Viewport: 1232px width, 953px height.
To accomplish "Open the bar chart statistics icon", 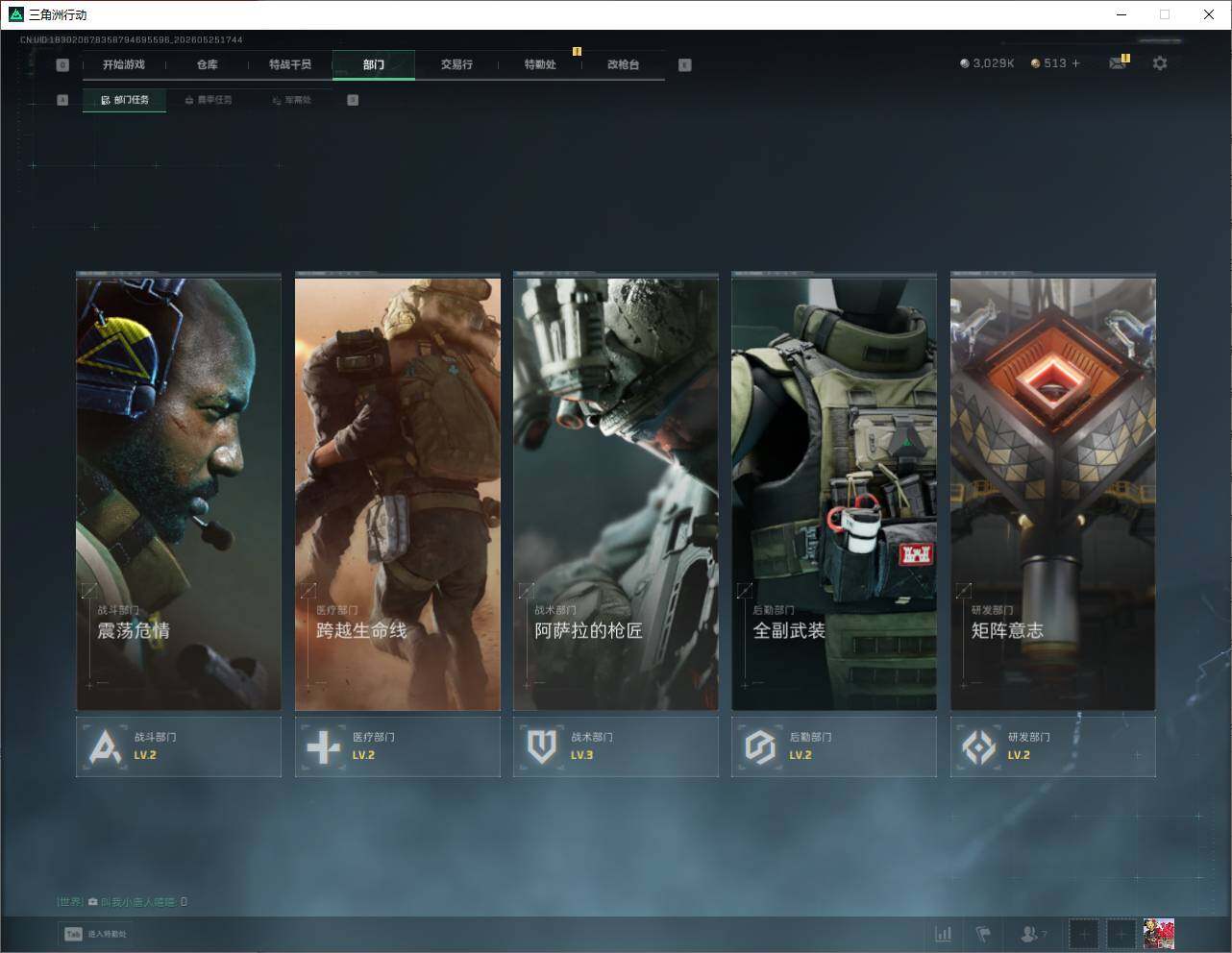I will coord(944,934).
